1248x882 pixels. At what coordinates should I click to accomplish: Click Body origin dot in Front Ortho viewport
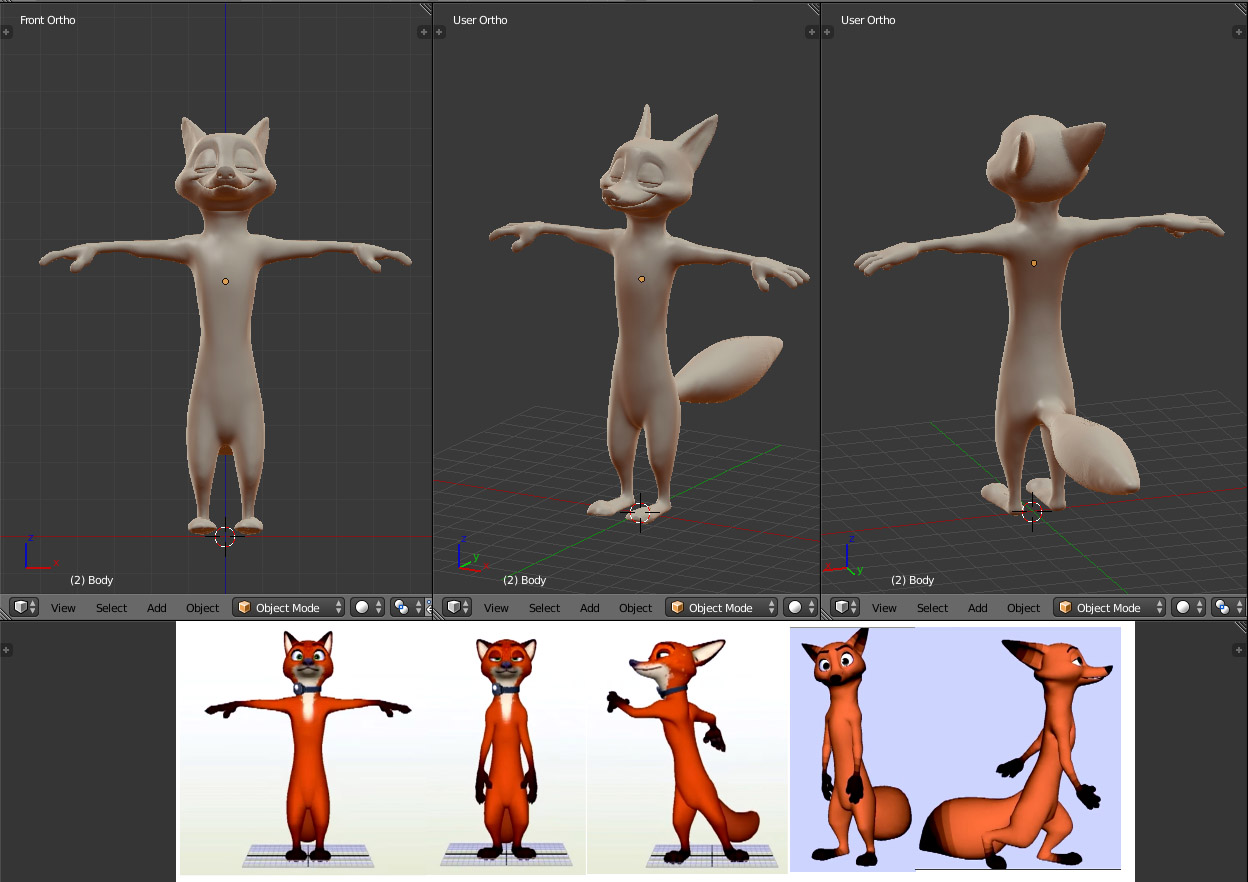(x=225, y=282)
